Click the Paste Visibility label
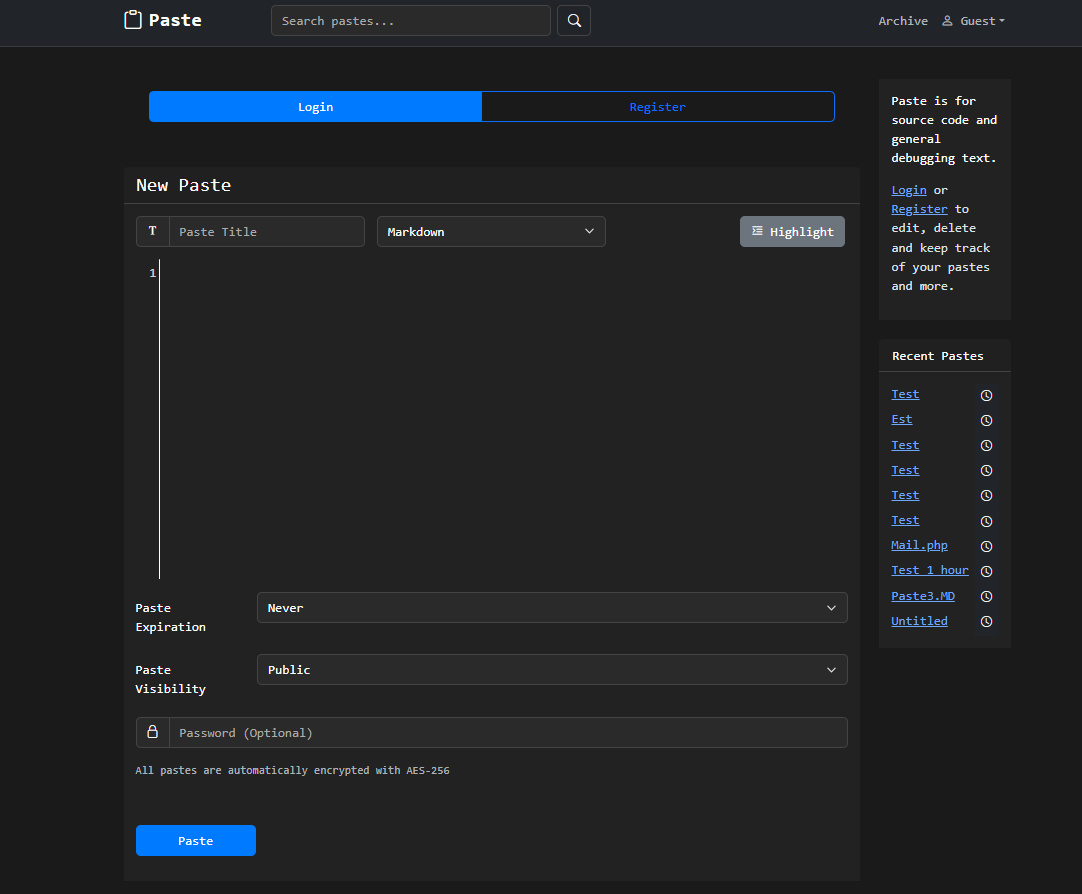The image size is (1082, 894). [170, 679]
